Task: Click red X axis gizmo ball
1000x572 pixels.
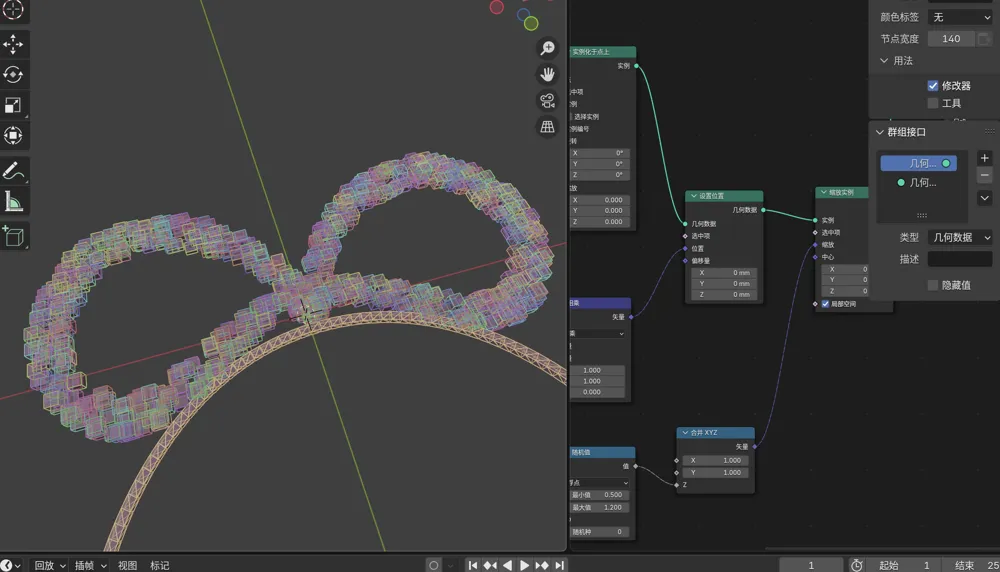Action: pyautogui.click(x=497, y=7)
